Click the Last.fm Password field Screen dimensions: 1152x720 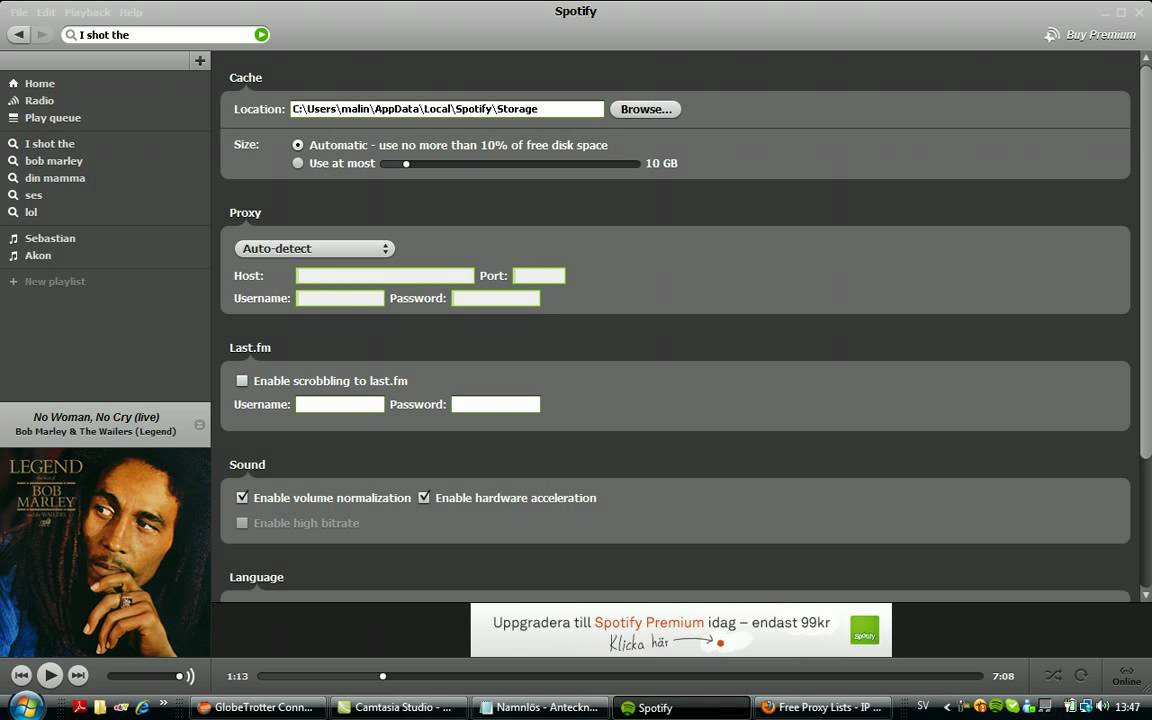[x=496, y=404]
